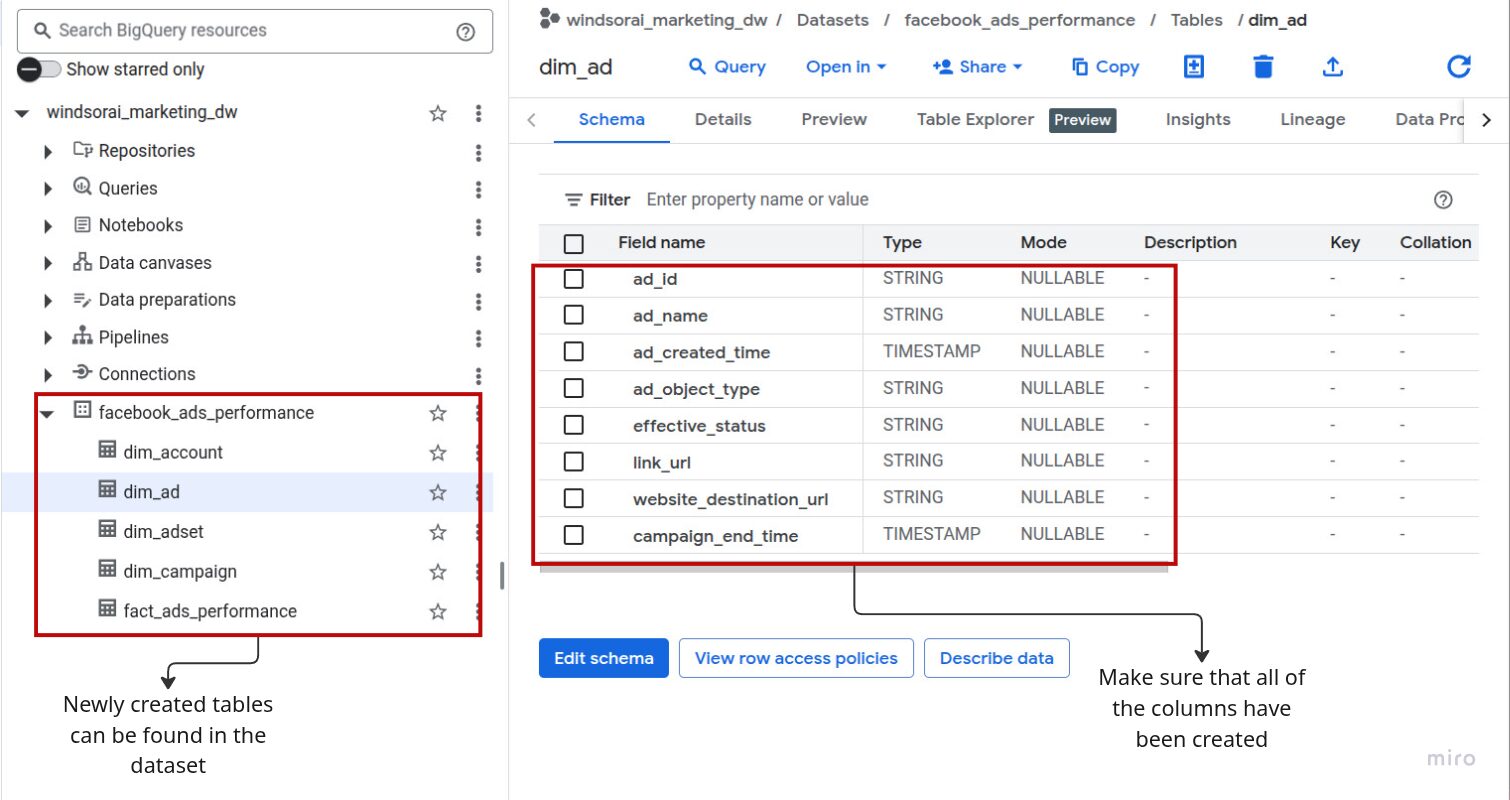Switch to the Preview tab

834,119
